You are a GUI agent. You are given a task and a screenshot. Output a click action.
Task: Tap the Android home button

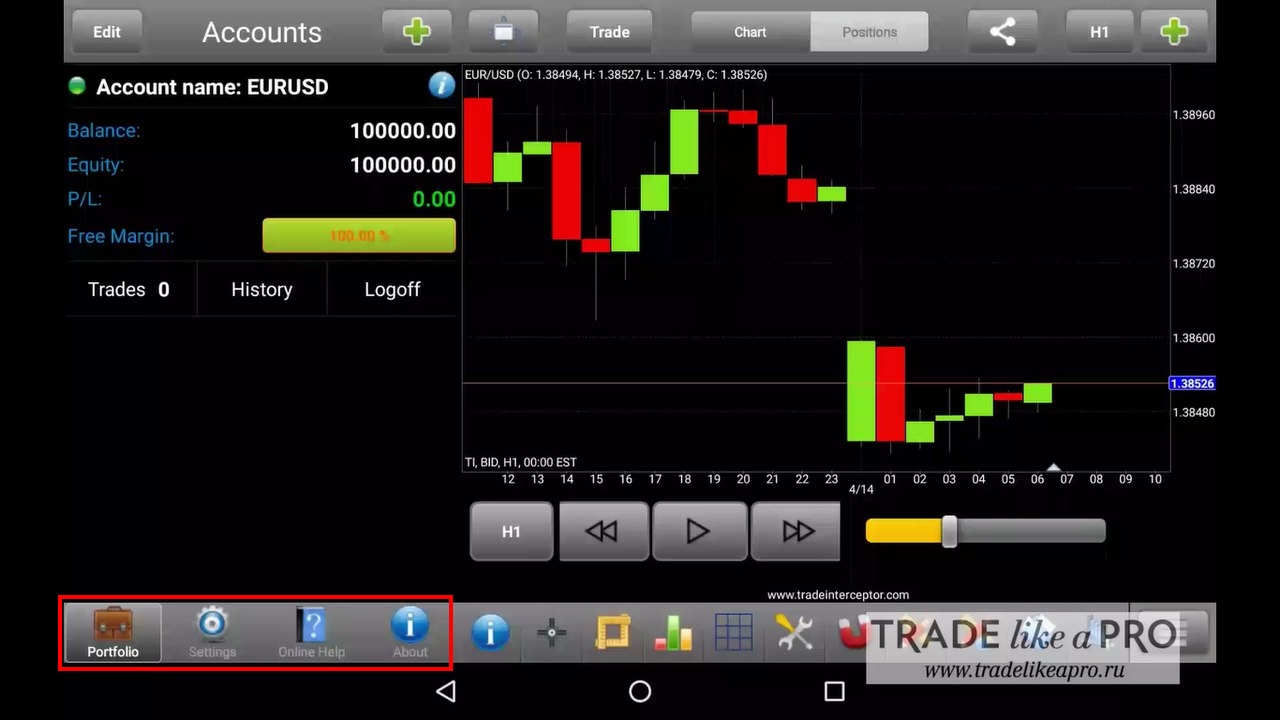640,691
